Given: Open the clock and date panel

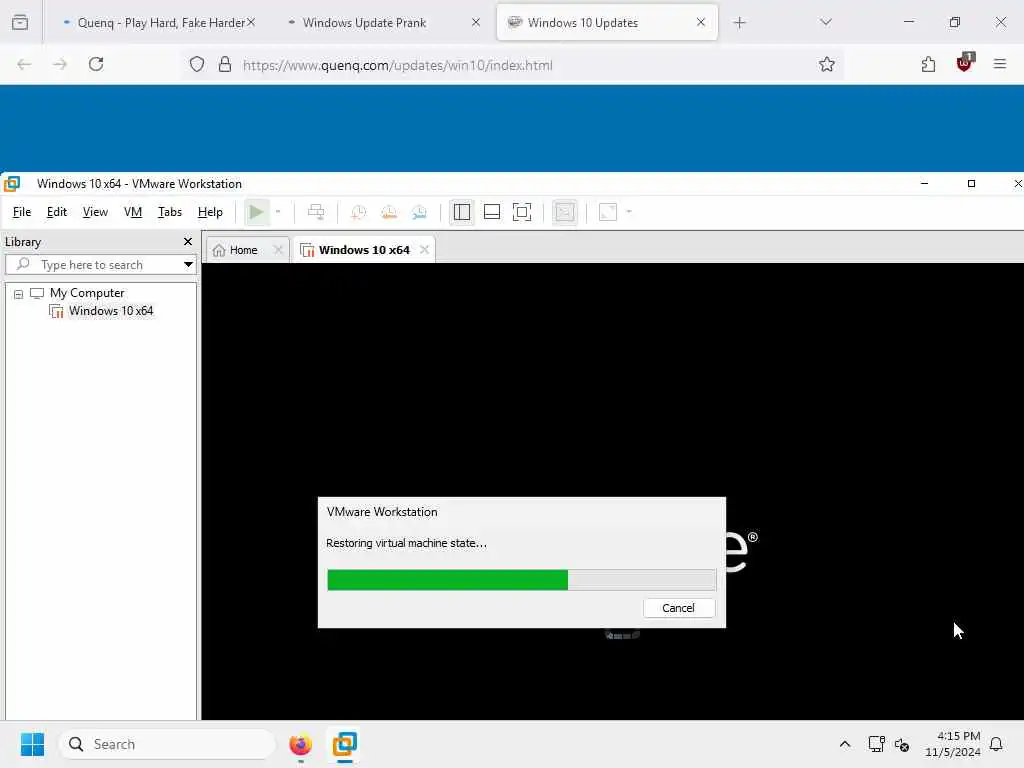Looking at the screenshot, I should [x=953, y=744].
